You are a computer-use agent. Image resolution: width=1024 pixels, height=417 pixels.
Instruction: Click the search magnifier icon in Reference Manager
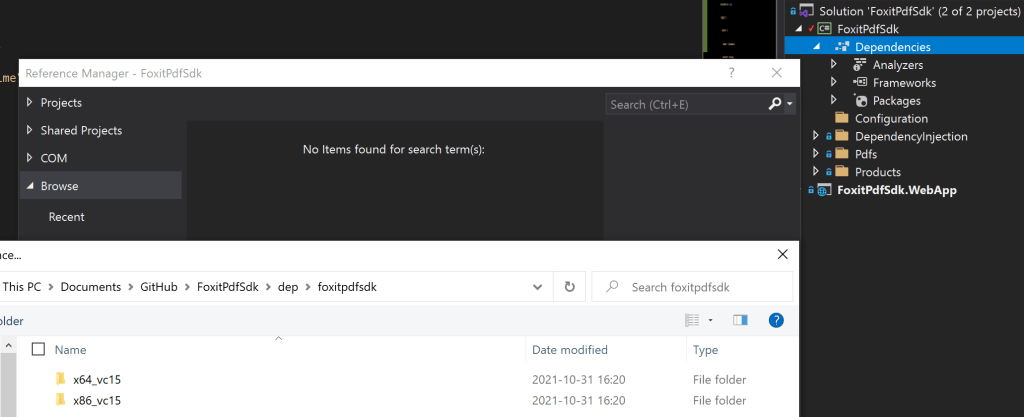[775, 104]
